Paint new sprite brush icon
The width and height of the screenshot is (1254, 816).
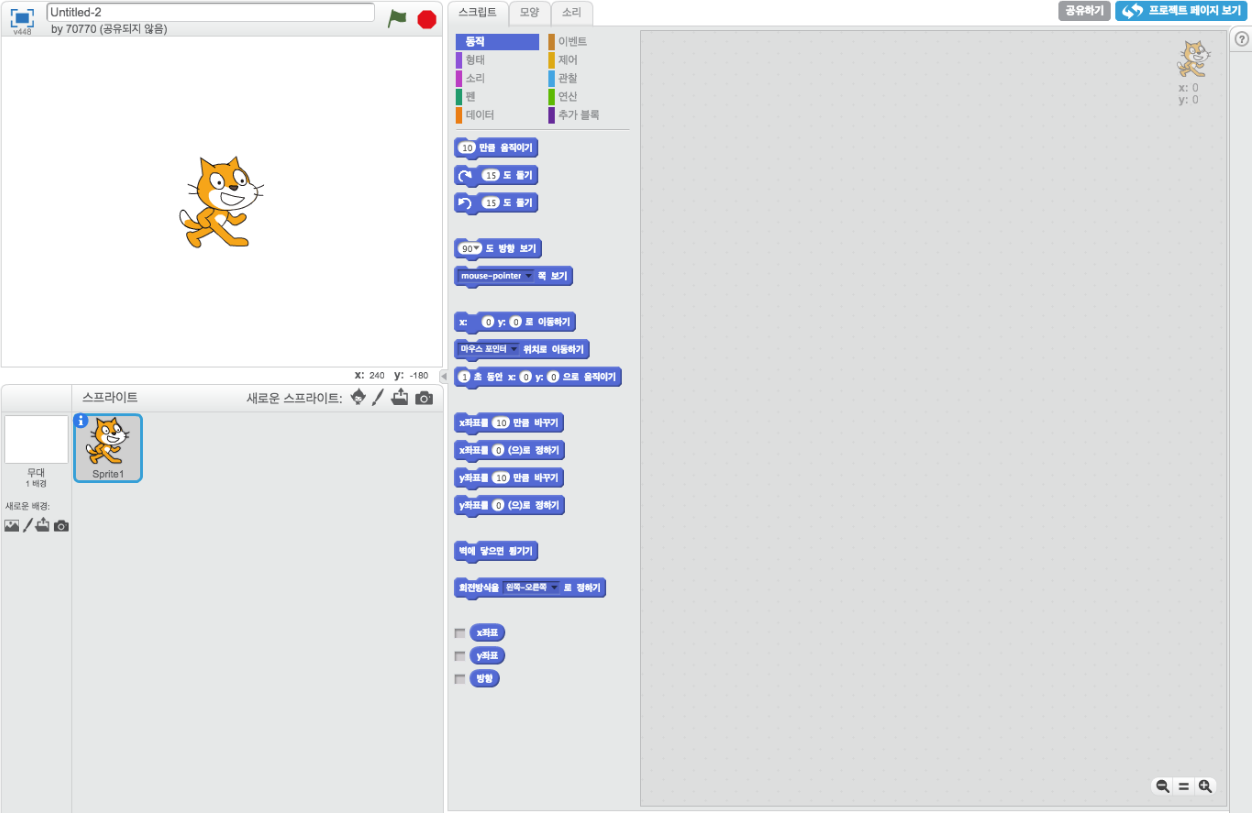378,398
